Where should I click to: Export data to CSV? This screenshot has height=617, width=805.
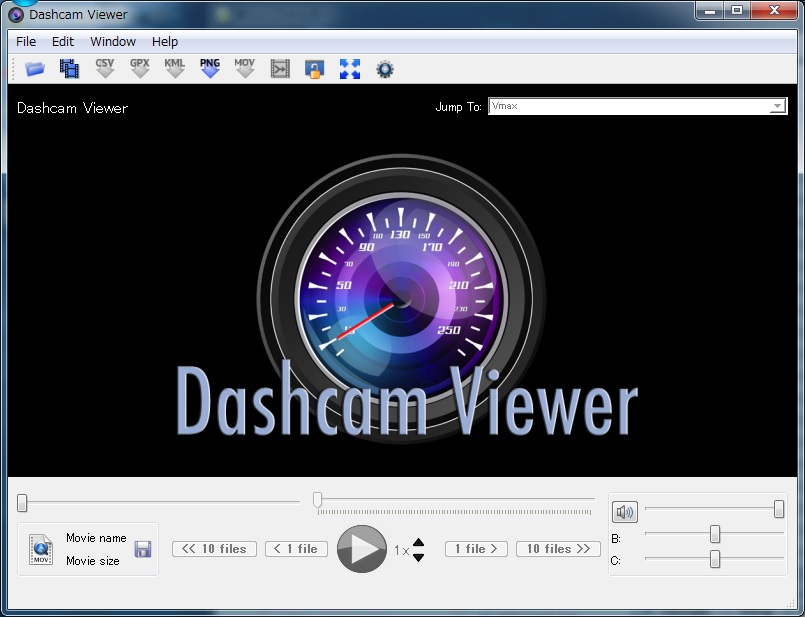[105, 68]
